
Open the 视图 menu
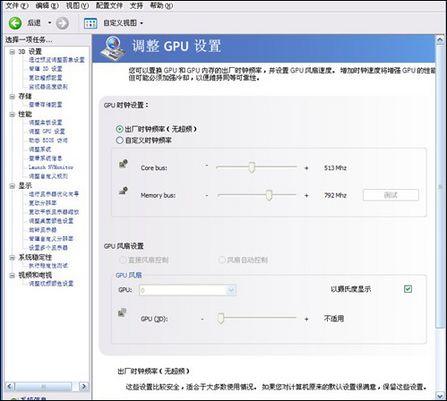(77, 6)
